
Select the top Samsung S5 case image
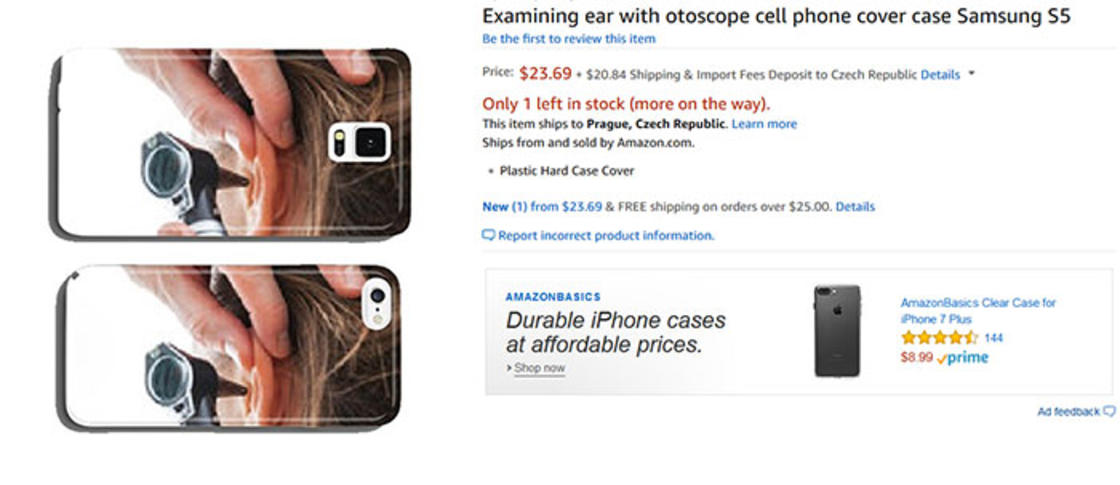pyautogui.click(x=230, y=143)
